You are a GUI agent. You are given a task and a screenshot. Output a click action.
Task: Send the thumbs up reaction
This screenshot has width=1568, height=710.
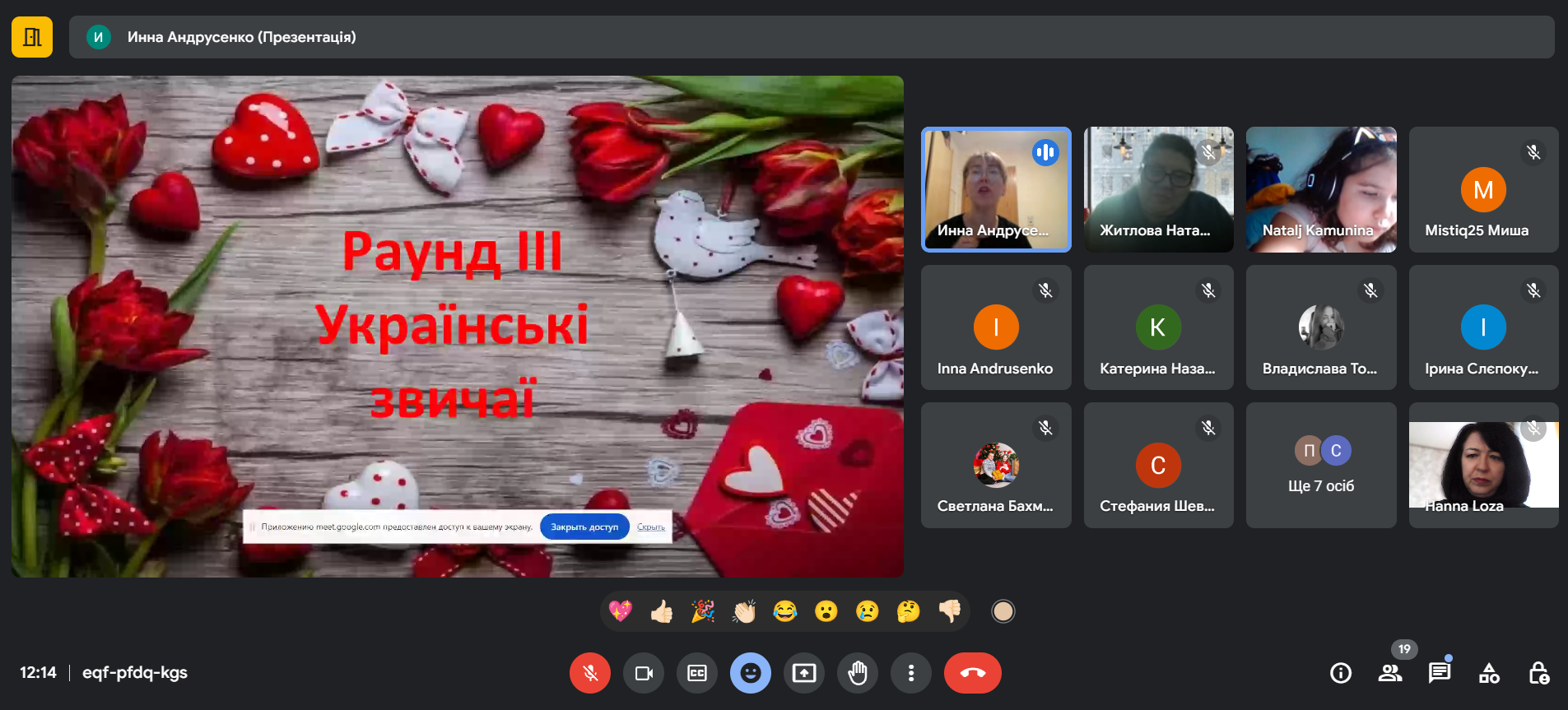click(x=662, y=611)
